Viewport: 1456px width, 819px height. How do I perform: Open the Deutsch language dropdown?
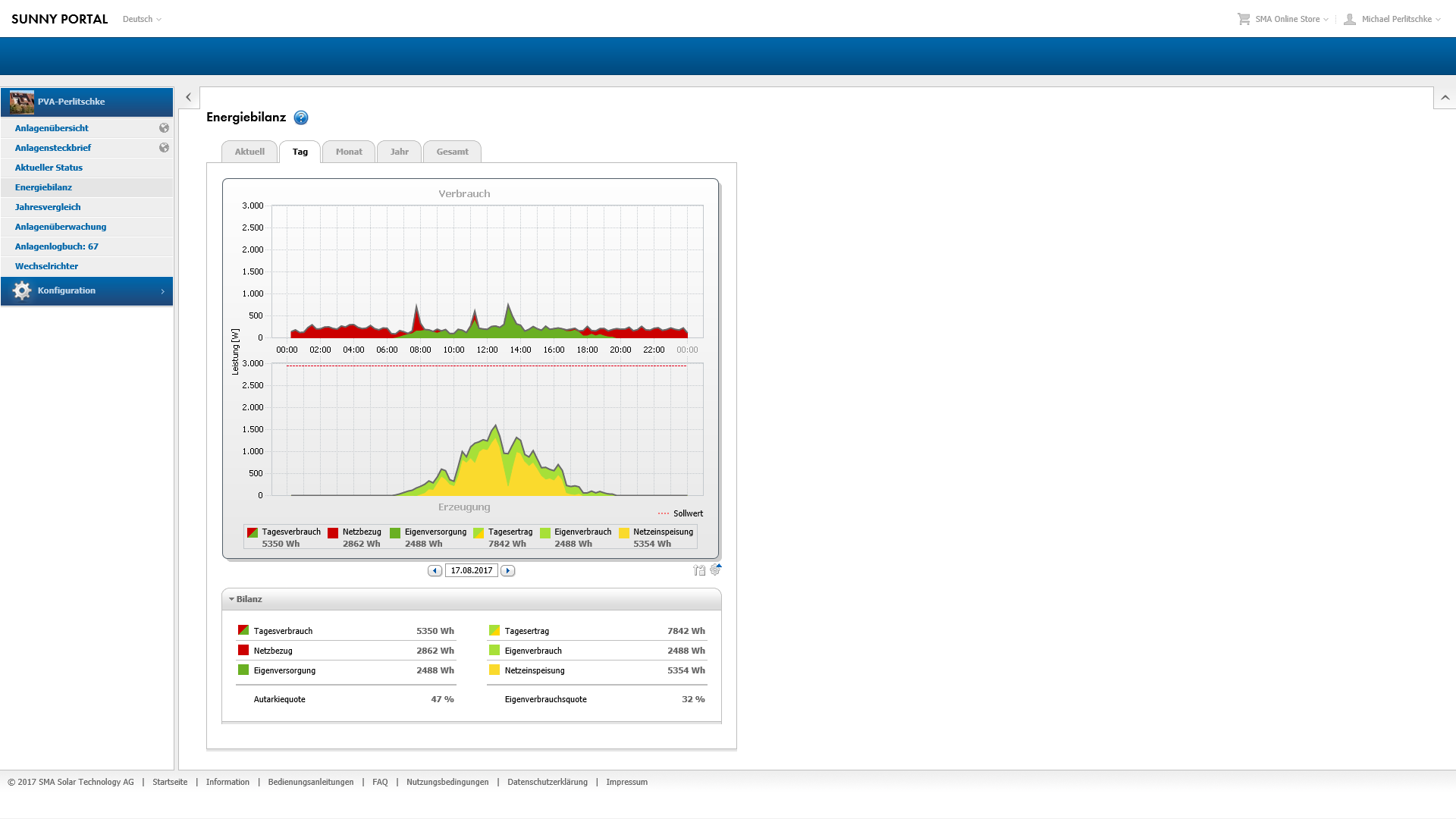coord(142,19)
